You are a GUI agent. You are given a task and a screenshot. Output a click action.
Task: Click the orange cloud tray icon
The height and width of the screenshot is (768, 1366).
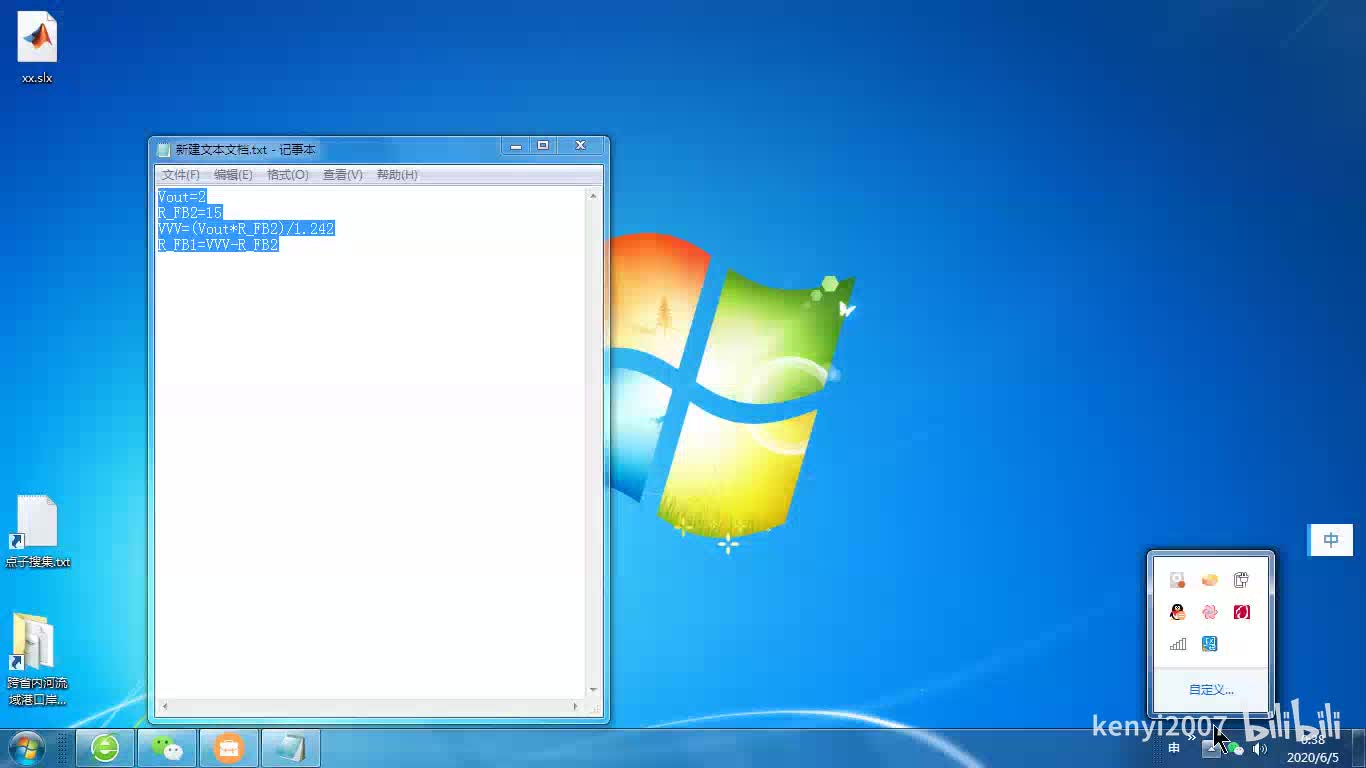pyautogui.click(x=1210, y=580)
